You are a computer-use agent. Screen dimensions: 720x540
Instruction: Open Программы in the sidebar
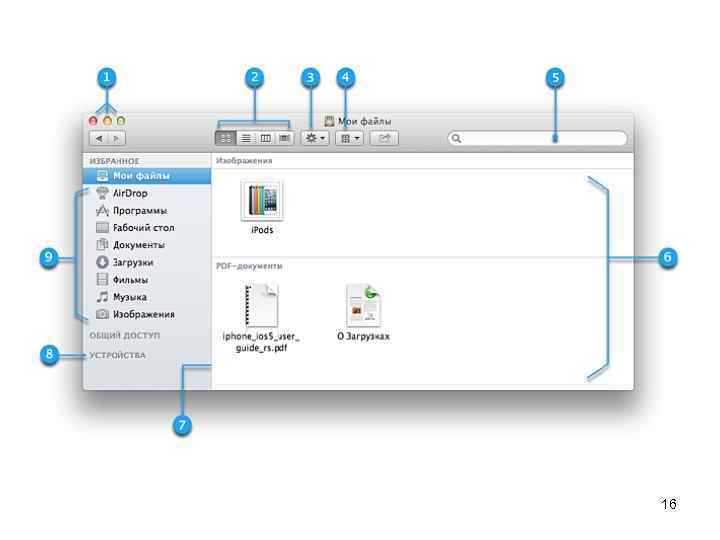pos(147,211)
